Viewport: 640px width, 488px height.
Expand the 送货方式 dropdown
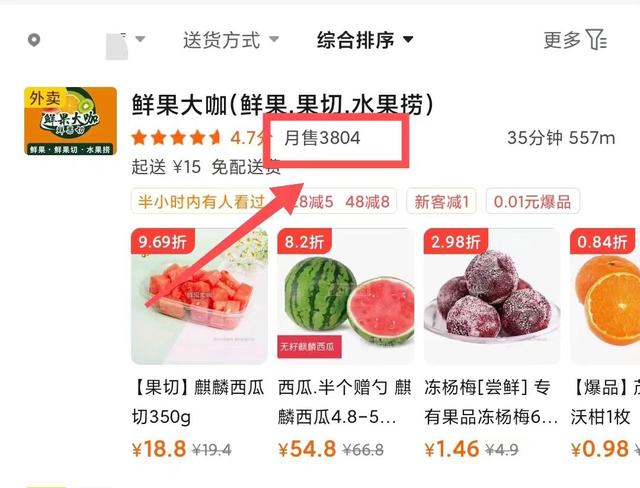[231, 40]
